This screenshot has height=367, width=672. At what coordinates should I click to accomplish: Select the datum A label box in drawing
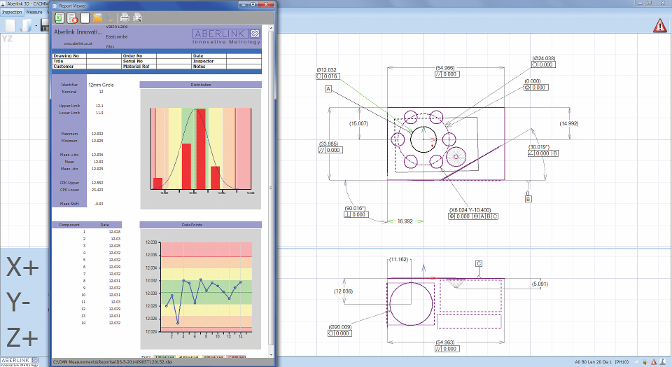[329, 89]
